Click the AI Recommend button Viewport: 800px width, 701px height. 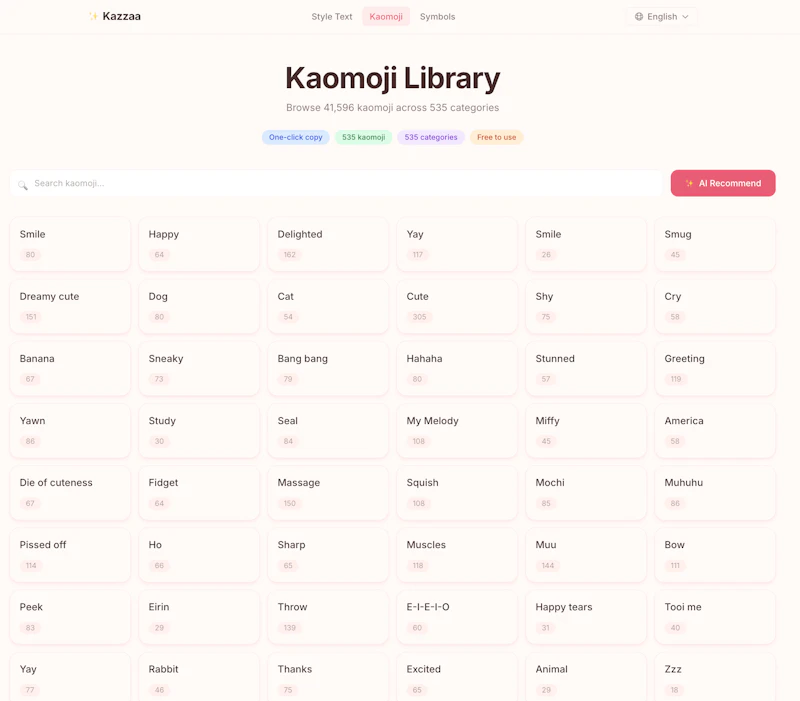pos(723,183)
